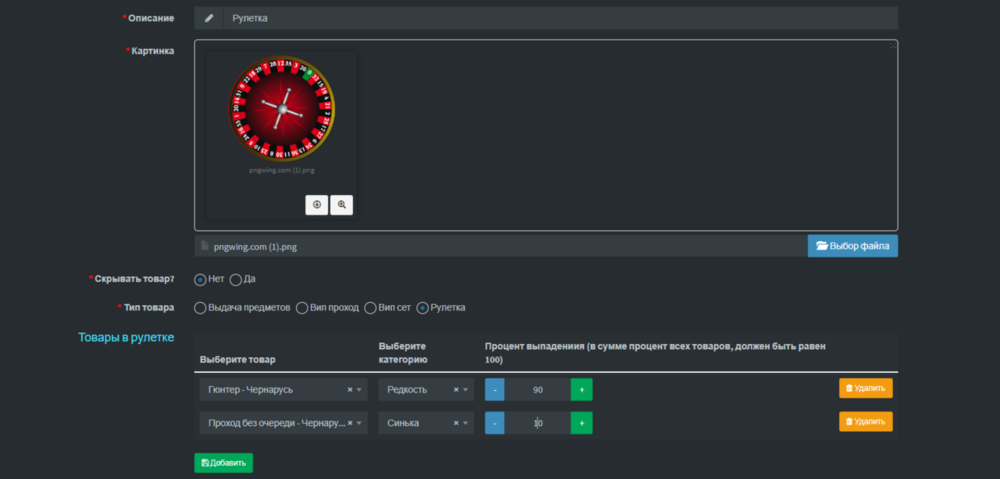Click the pngwing.com (1).png caption under thumbnail
This screenshot has height=479, width=1000.
tap(281, 170)
